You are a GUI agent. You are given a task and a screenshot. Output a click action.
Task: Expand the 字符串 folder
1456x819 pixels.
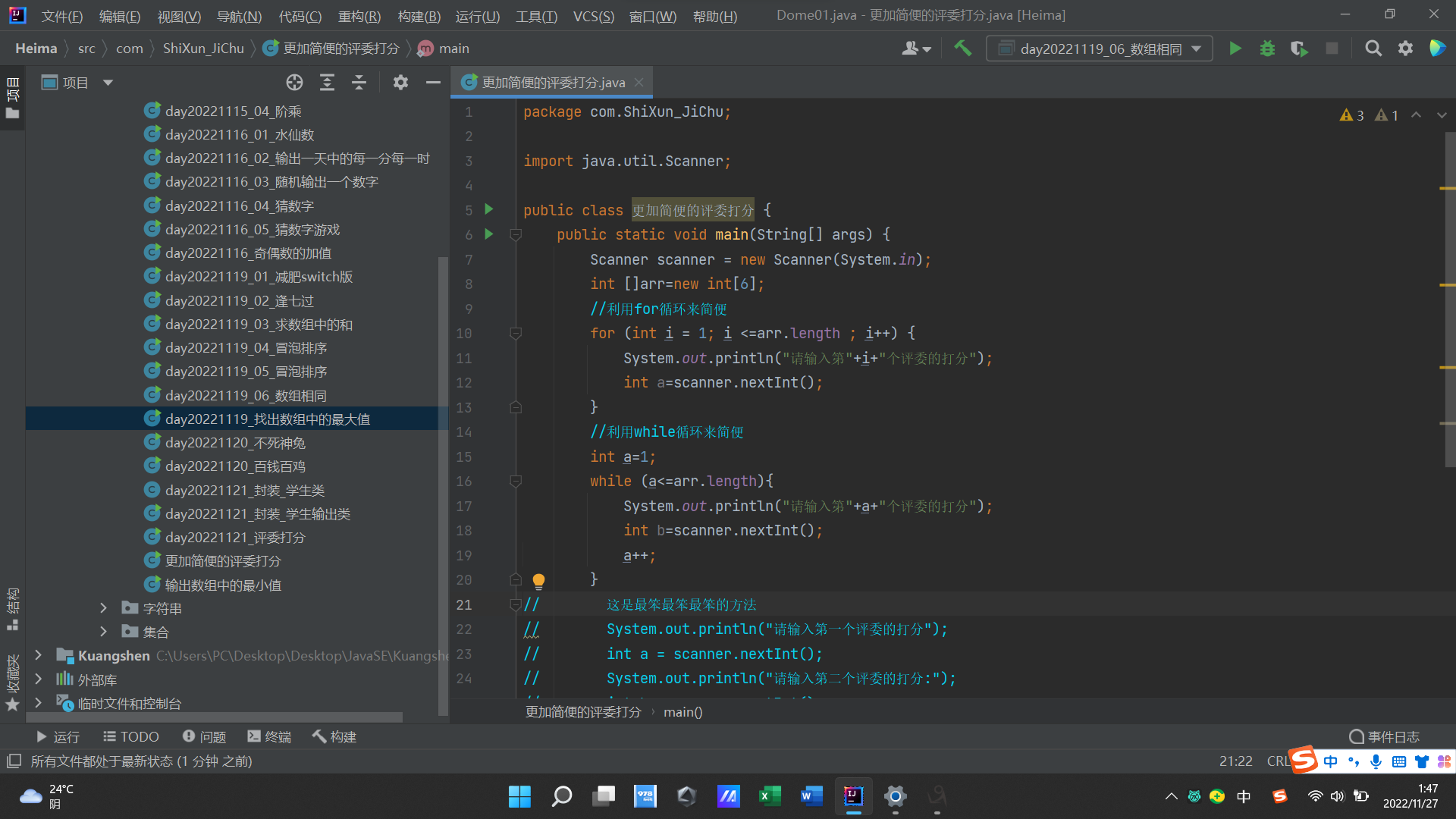(x=104, y=608)
